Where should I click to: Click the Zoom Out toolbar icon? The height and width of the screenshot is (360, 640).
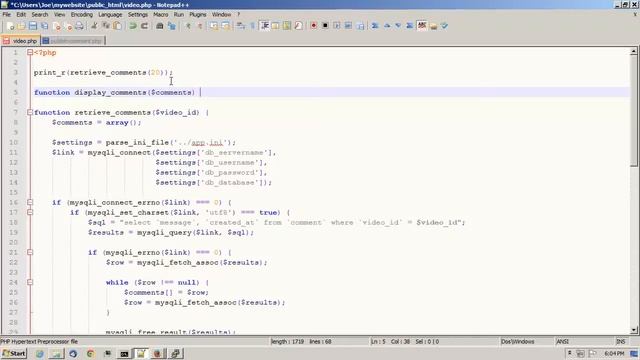pyautogui.click(x=200, y=26)
